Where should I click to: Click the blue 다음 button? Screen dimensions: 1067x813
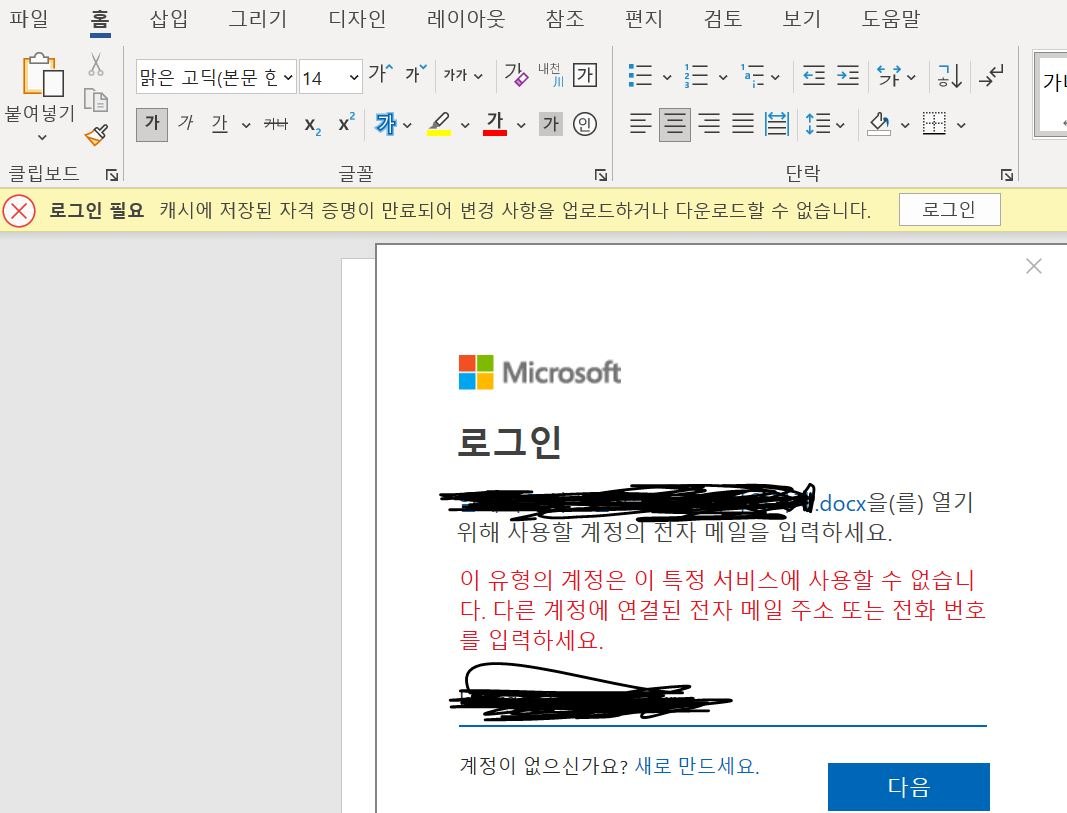tap(908, 786)
